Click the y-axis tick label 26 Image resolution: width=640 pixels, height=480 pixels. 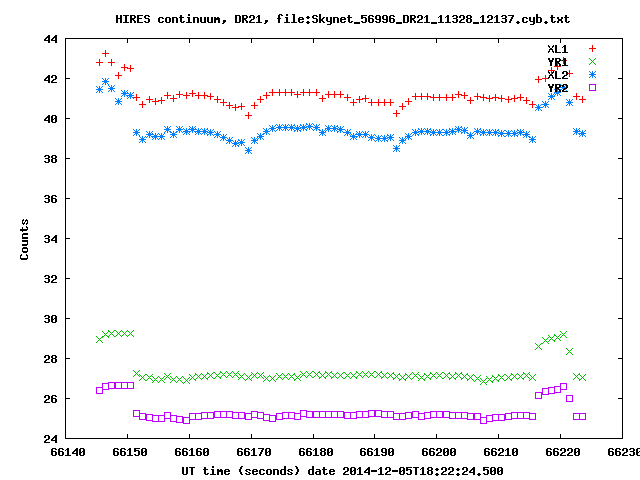point(51,399)
